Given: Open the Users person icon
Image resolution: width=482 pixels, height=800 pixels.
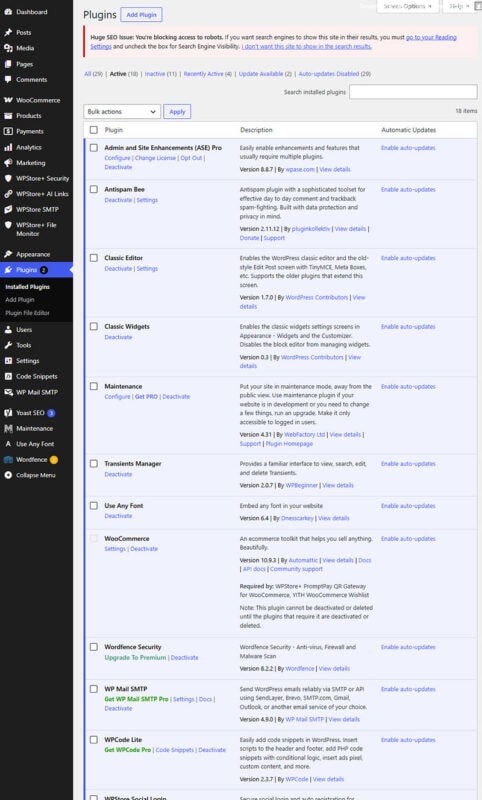Looking at the screenshot, I should click(8, 330).
